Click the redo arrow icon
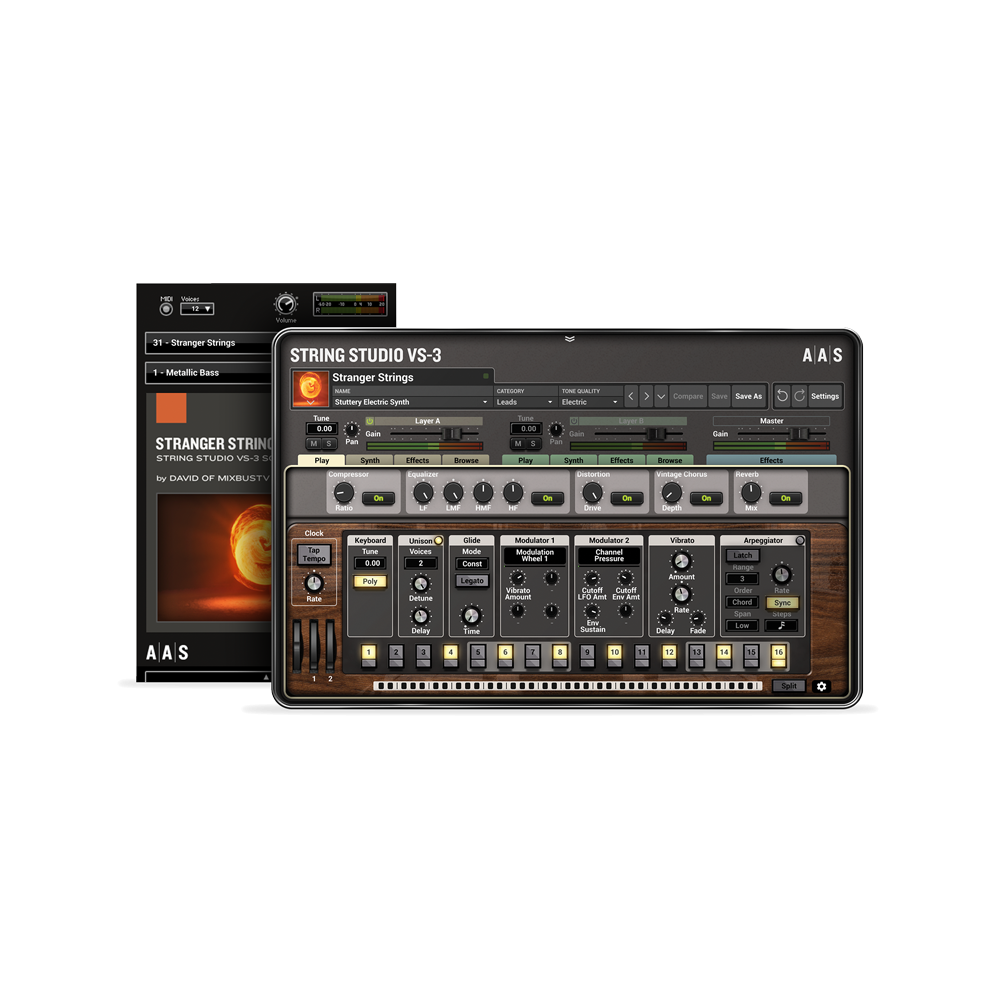Viewport: 1000px width, 1000px height. 800,395
